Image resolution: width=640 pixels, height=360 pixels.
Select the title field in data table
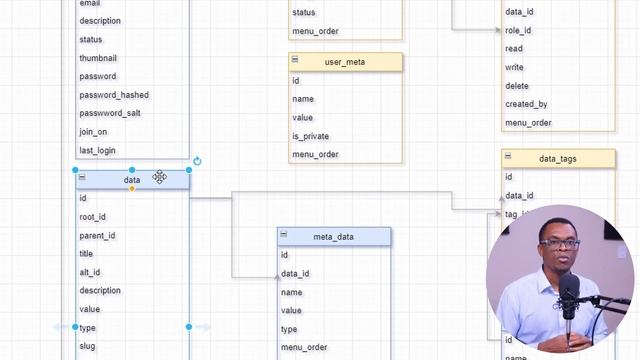(x=132, y=253)
